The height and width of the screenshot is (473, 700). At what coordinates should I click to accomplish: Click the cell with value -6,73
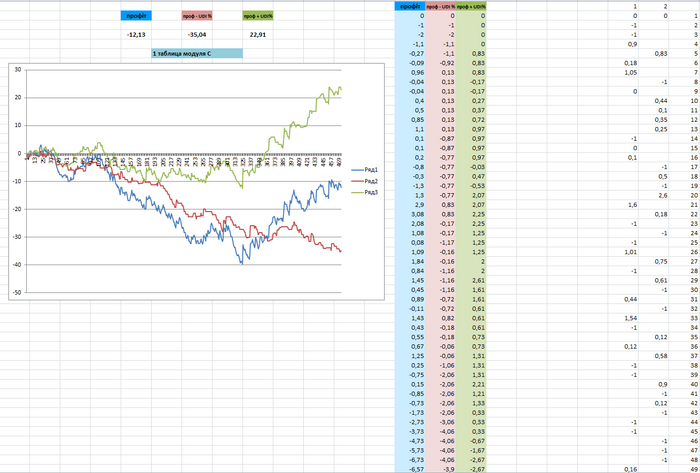click(x=410, y=460)
